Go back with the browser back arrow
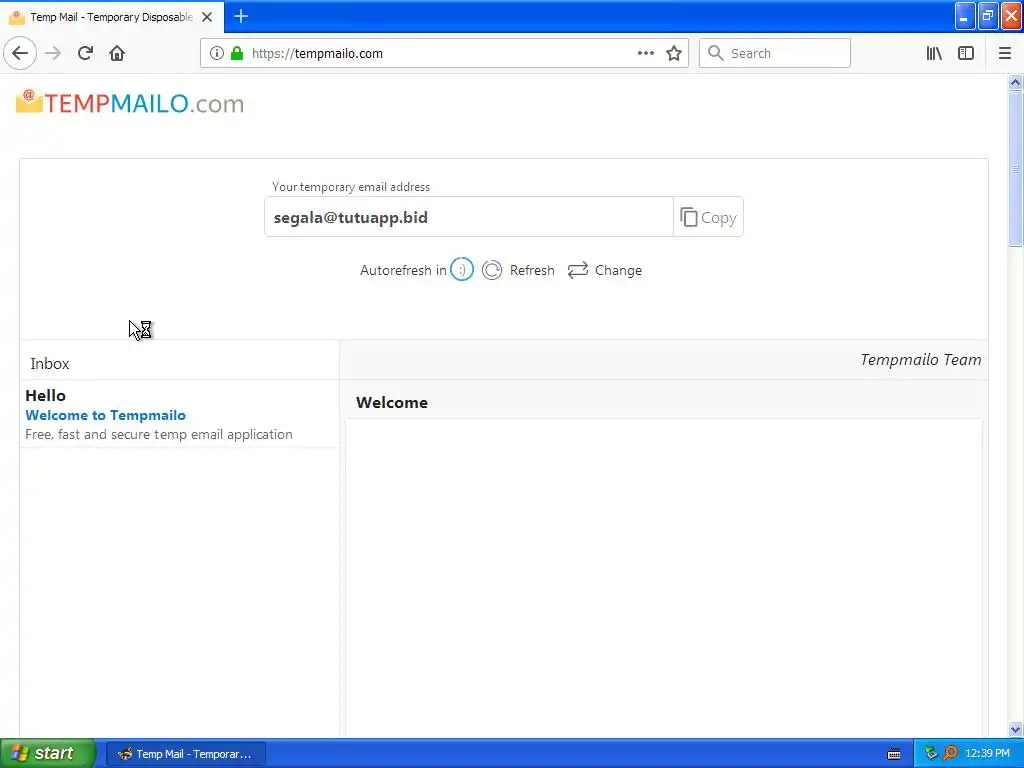This screenshot has width=1024, height=768. tap(20, 53)
